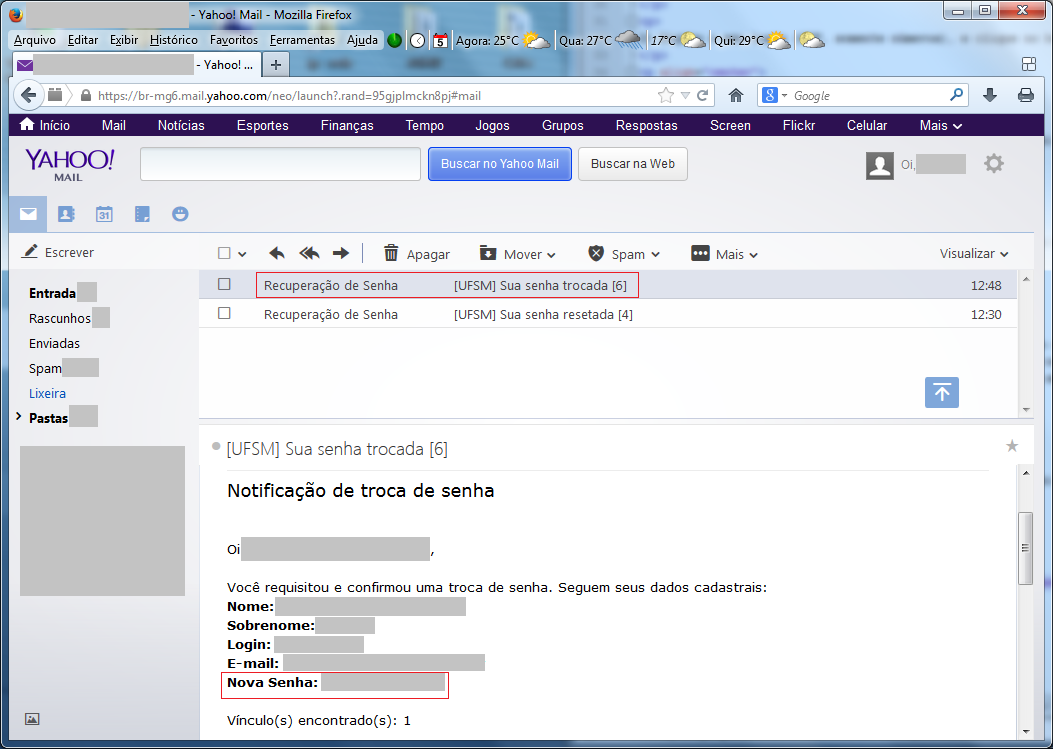Go to browser home page icon
The width and height of the screenshot is (1053, 749).
tap(736, 95)
